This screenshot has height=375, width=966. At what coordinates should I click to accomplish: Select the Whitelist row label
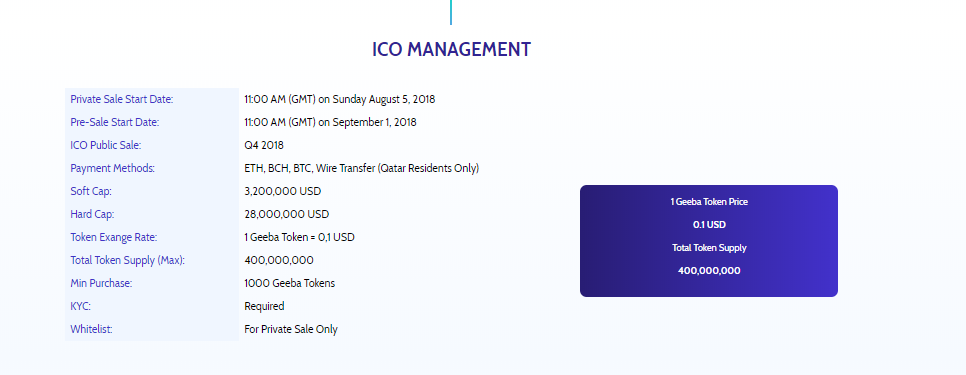[x=91, y=329]
